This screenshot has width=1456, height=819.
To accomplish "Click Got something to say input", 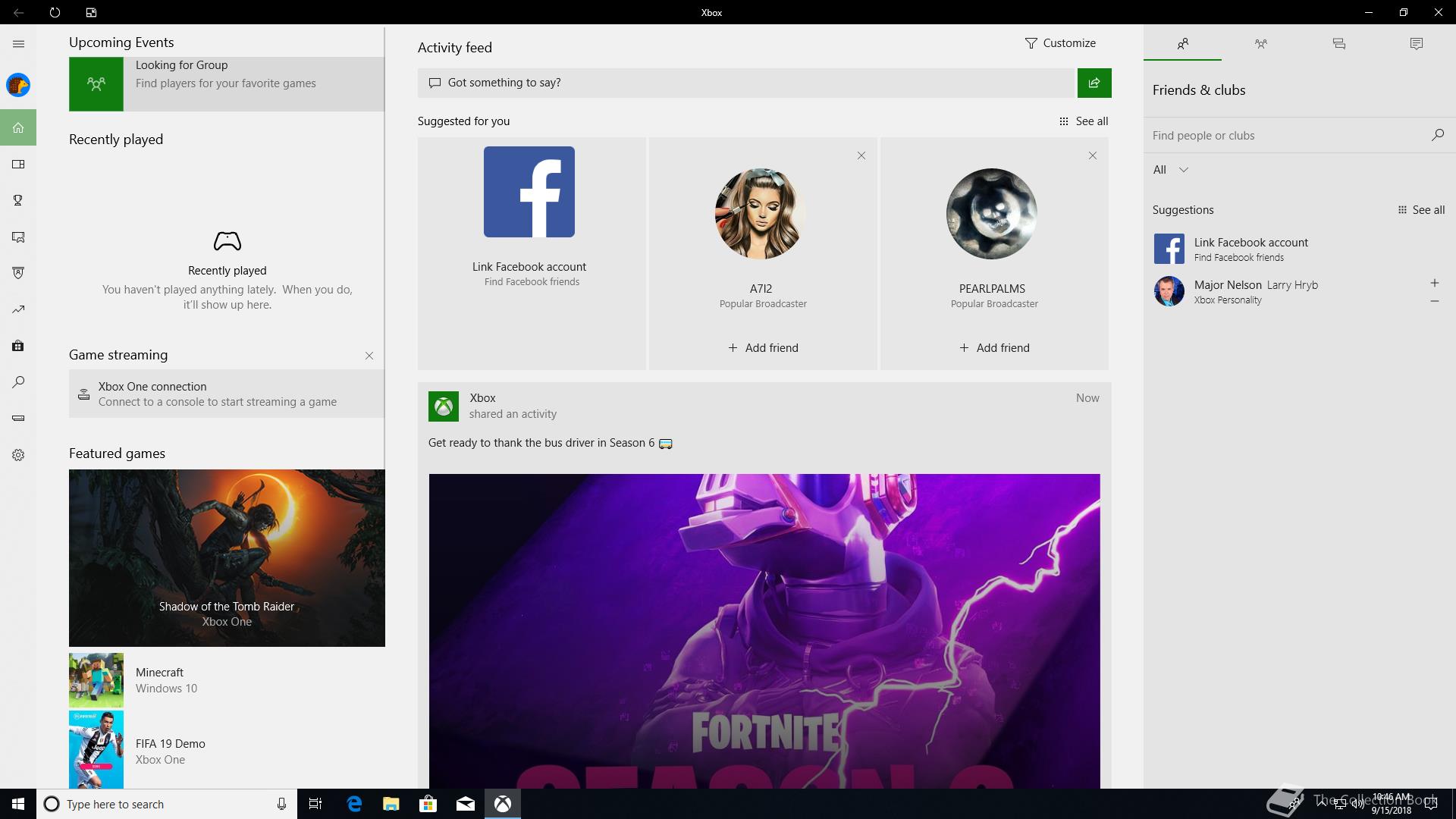I will (x=747, y=83).
